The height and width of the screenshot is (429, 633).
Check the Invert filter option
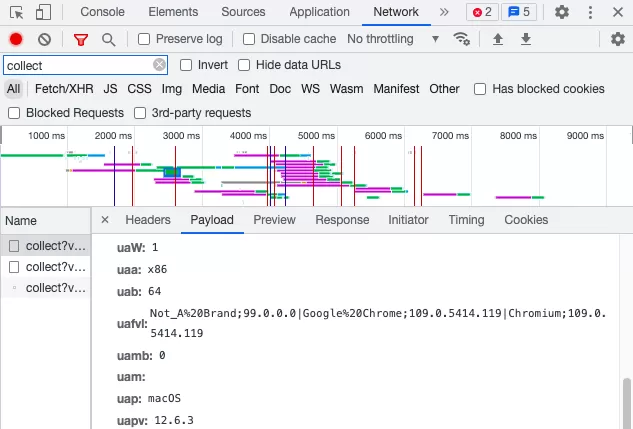186,65
